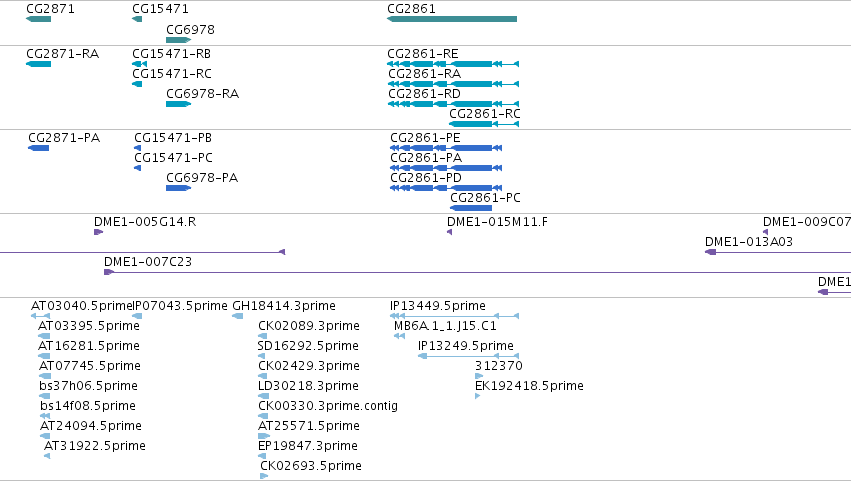
Task: Click the DME1-015M11.F marker
Action: [449, 232]
